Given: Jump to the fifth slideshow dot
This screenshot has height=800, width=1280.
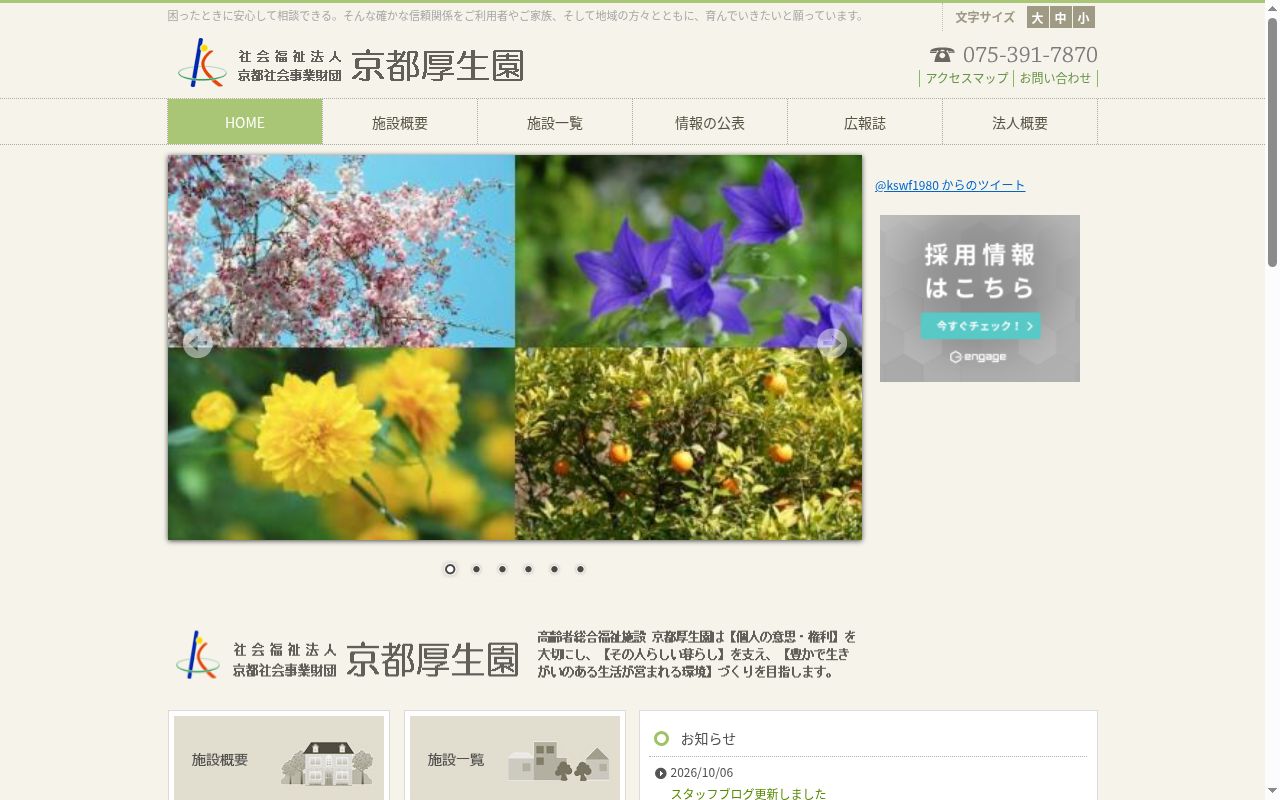Looking at the screenshot, I should [554, 569].
